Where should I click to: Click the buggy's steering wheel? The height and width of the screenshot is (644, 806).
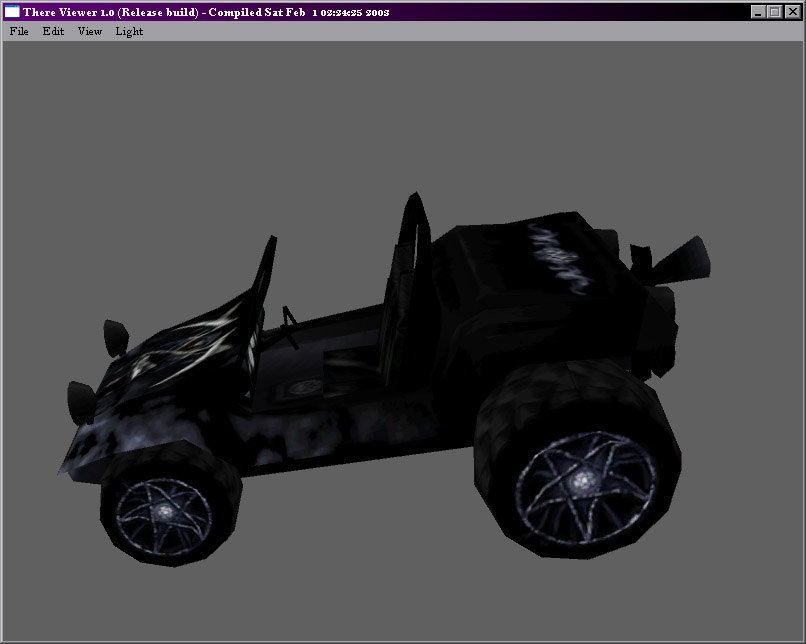(x=291, y=326)
